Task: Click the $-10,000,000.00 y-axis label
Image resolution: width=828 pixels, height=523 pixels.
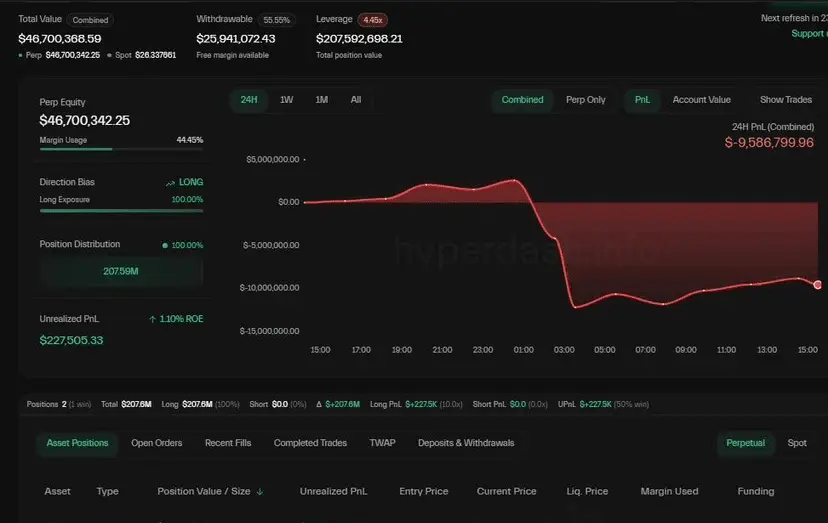Action: [269, 287]
